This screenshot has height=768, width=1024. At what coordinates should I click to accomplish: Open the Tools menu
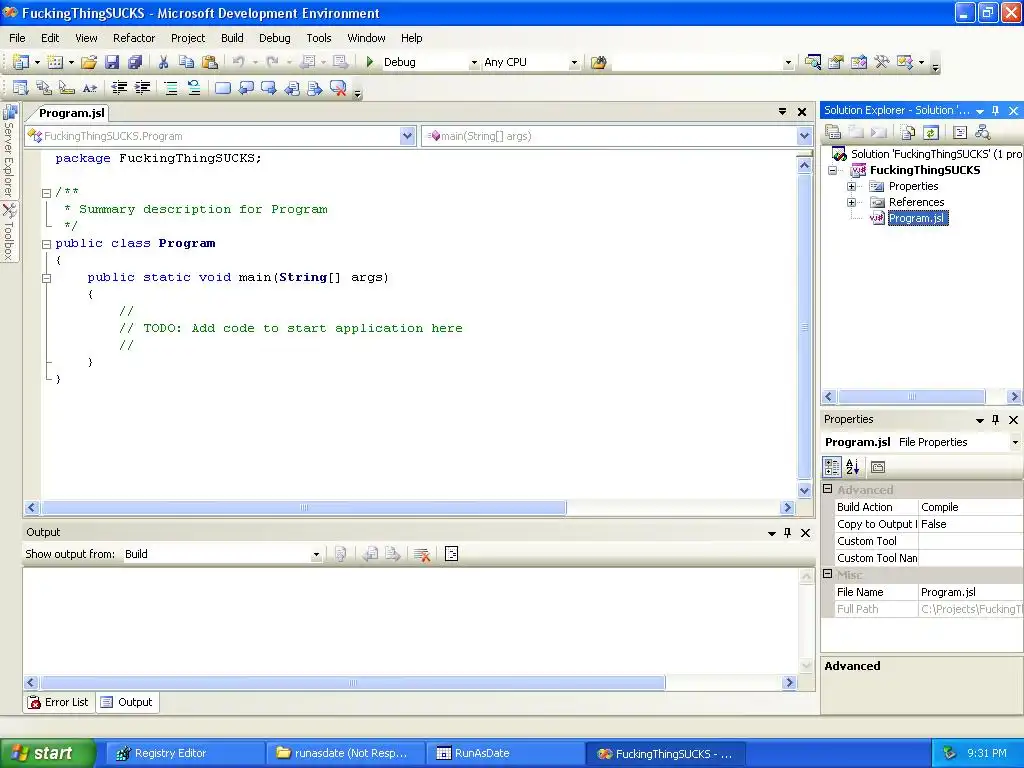319,38
